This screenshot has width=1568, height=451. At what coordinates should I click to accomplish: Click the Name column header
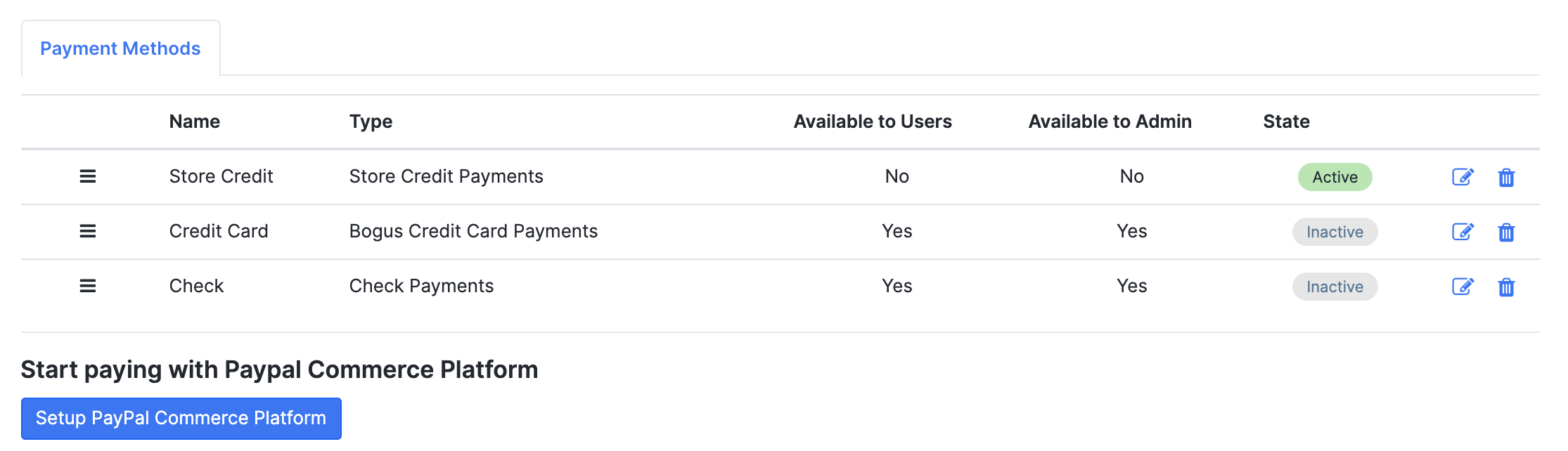(x=195, y=122)
